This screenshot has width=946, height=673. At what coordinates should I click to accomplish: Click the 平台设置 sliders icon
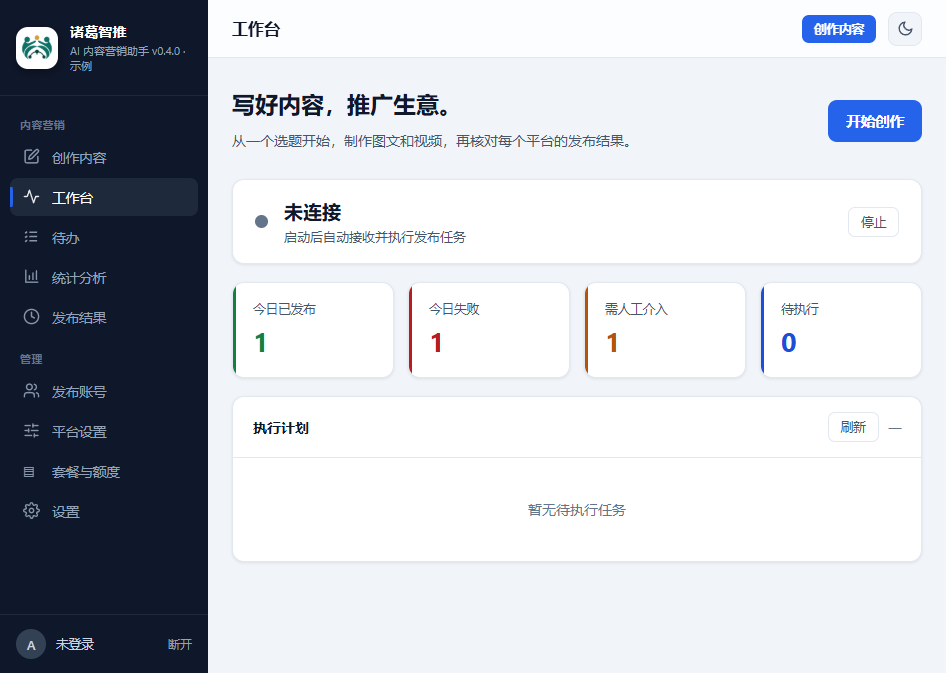tap(31, 431)
